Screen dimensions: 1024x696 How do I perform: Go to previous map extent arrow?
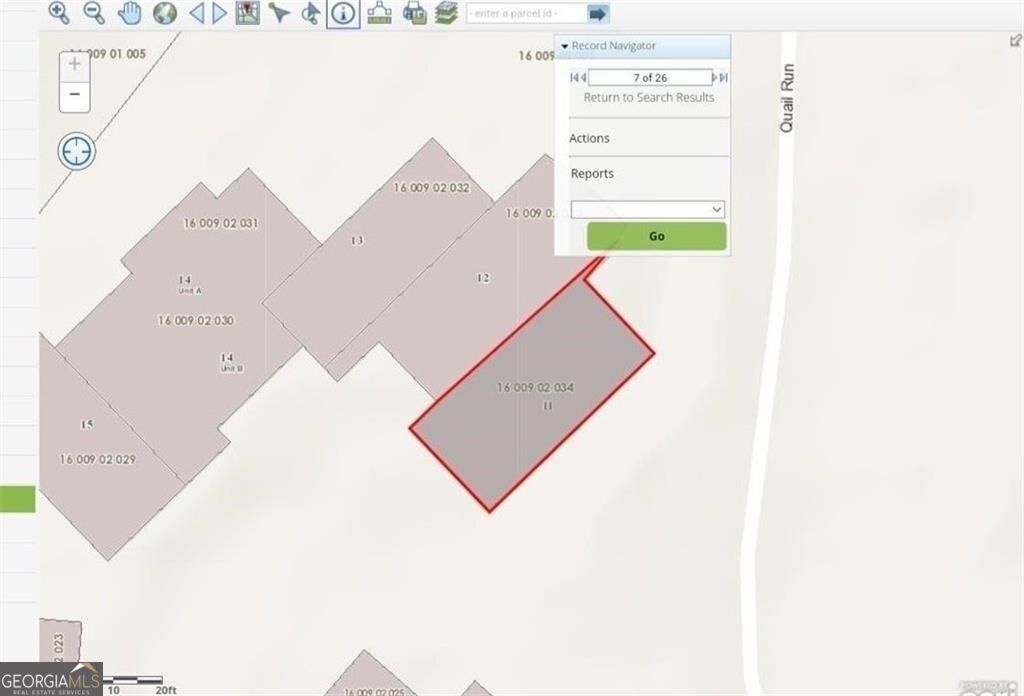(196, 13)
